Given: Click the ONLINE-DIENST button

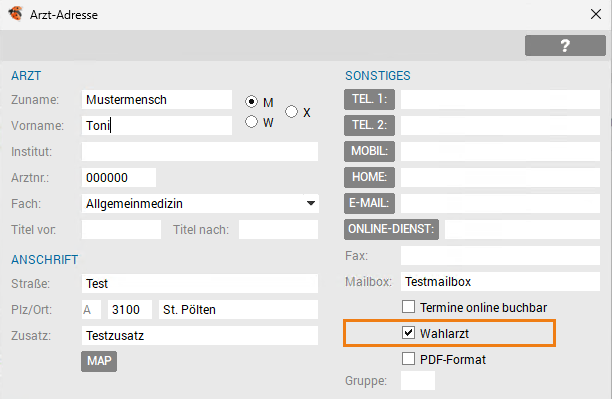Looking at the screenshot, I should [391, 229].
